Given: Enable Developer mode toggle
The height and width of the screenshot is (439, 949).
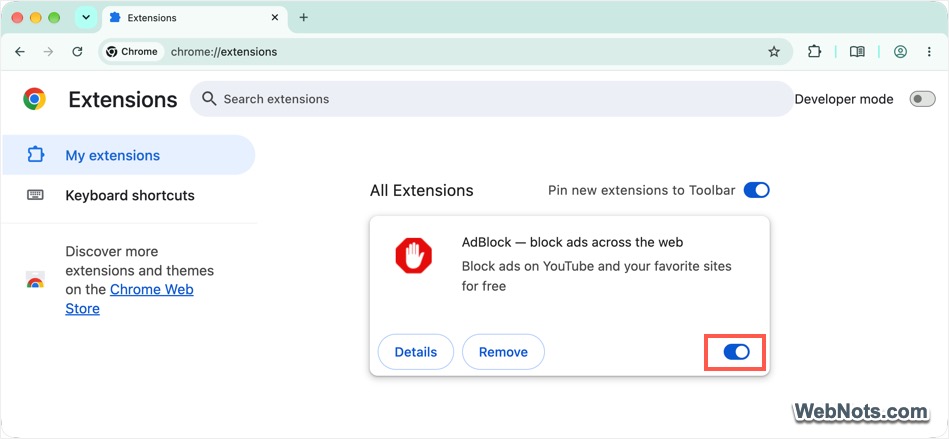Looking at the screenshot, I should point(922,99).
